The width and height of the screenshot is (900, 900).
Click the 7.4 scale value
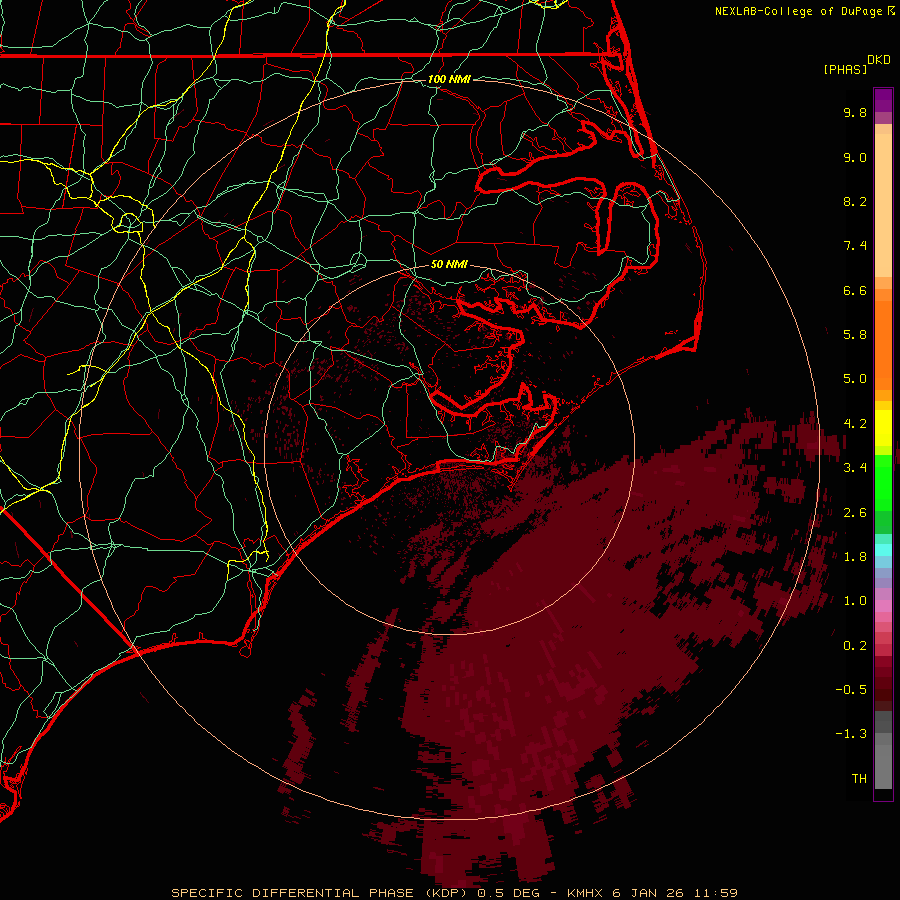coord(855,246)
